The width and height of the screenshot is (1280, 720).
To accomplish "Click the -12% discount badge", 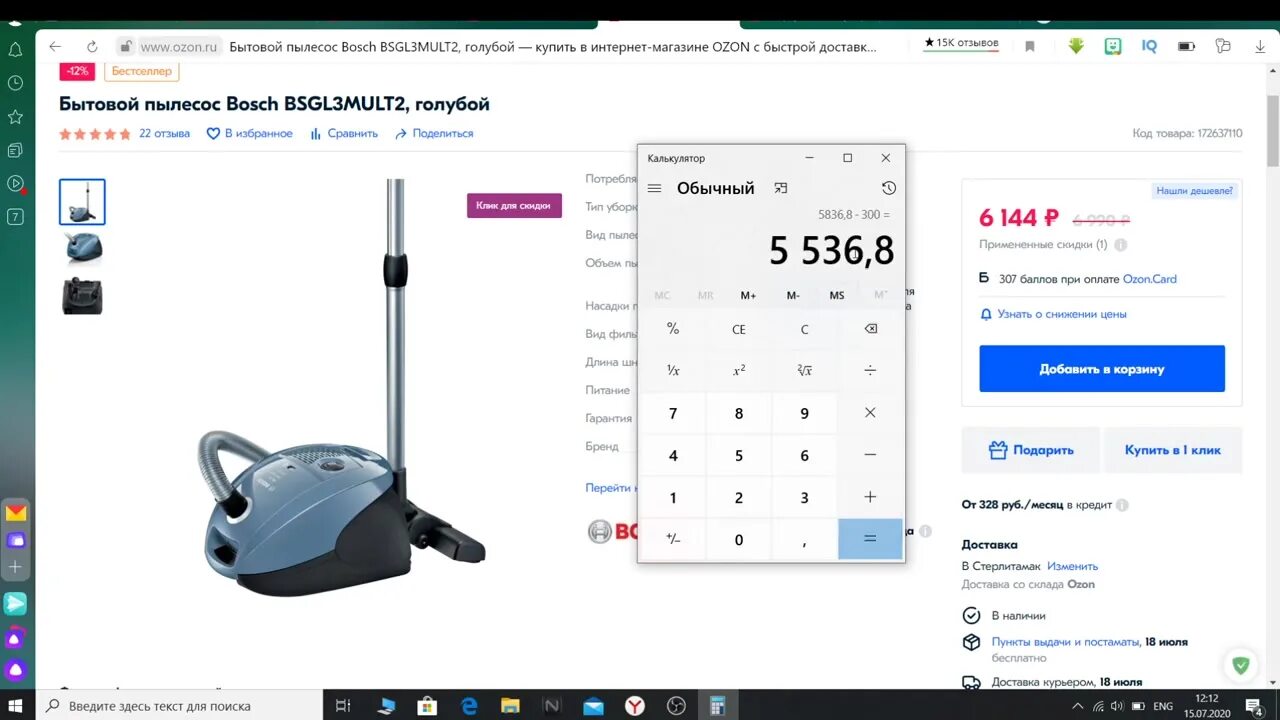I will click(77, 71).
